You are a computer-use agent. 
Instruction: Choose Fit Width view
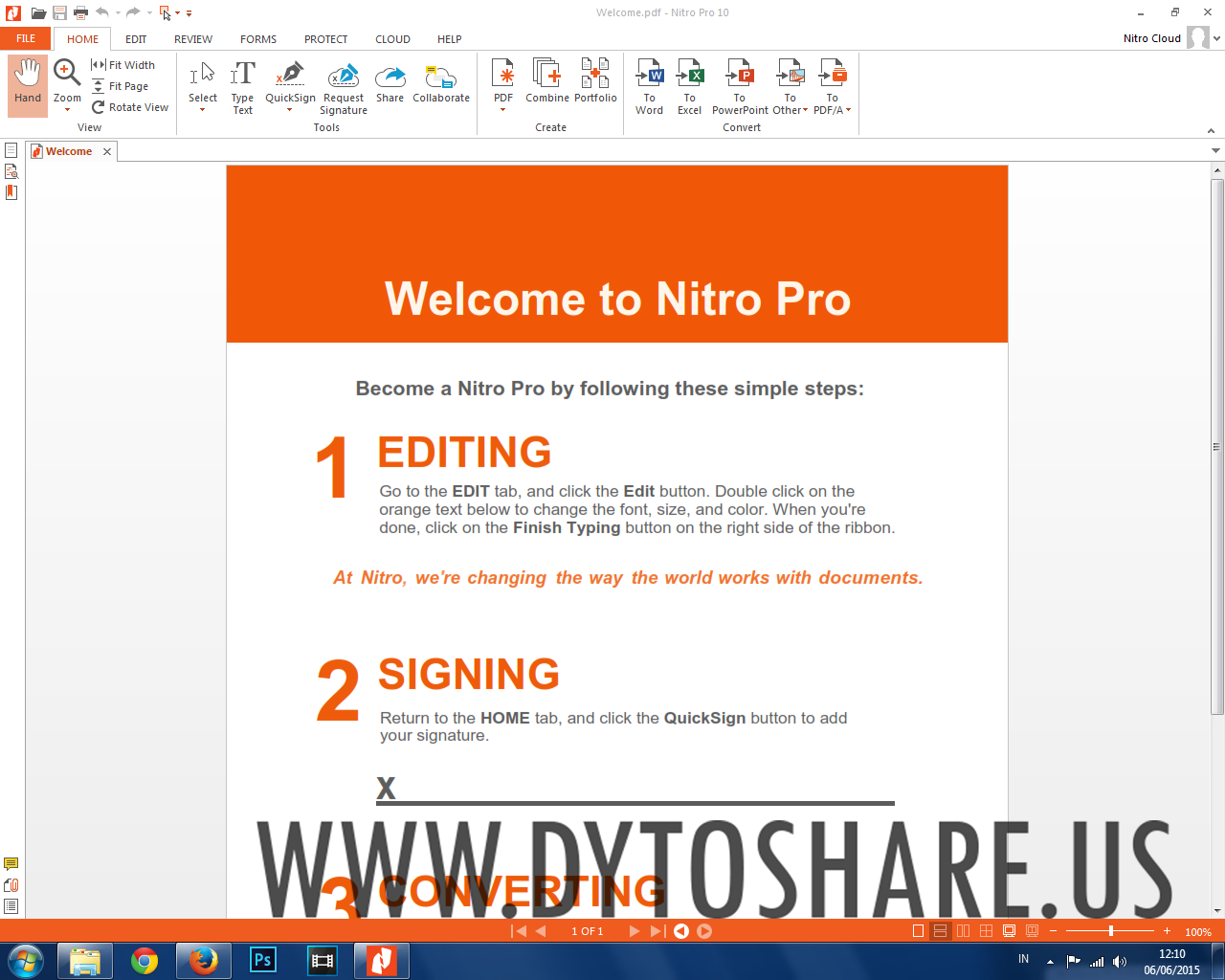(123, 65)
